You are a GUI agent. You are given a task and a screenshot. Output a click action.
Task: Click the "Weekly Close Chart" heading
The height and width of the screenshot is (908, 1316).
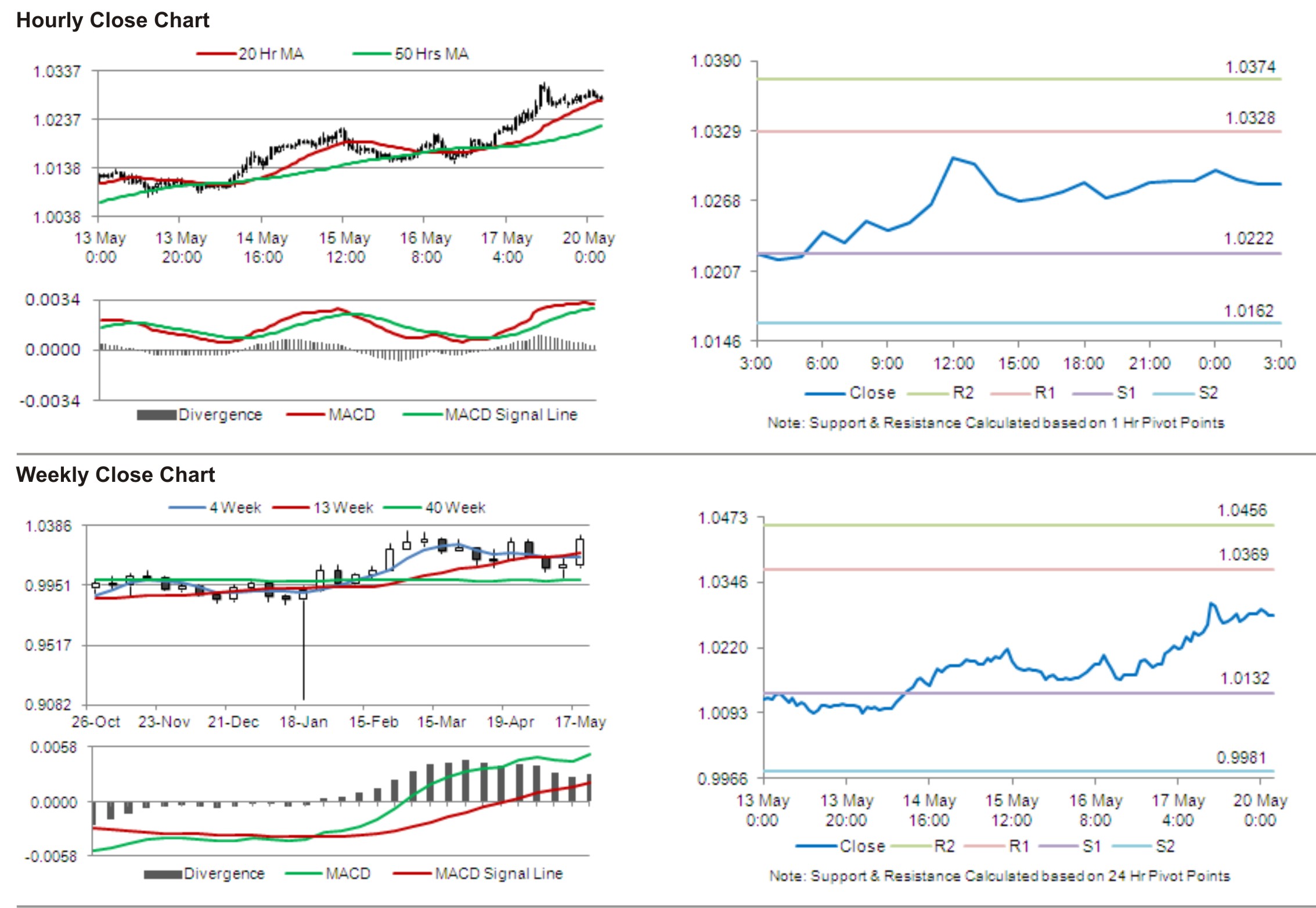click(x=116, y=475)
